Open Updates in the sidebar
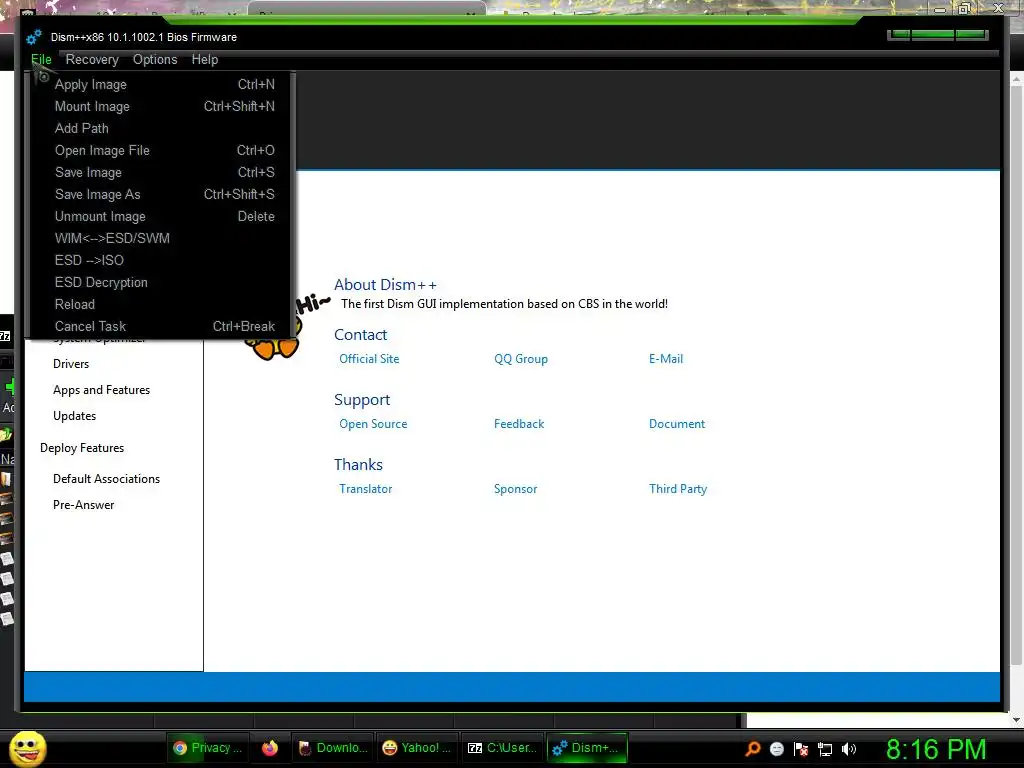Image resolution: width=1024 pixels, height=768 pixels. [x=74, y=416]
